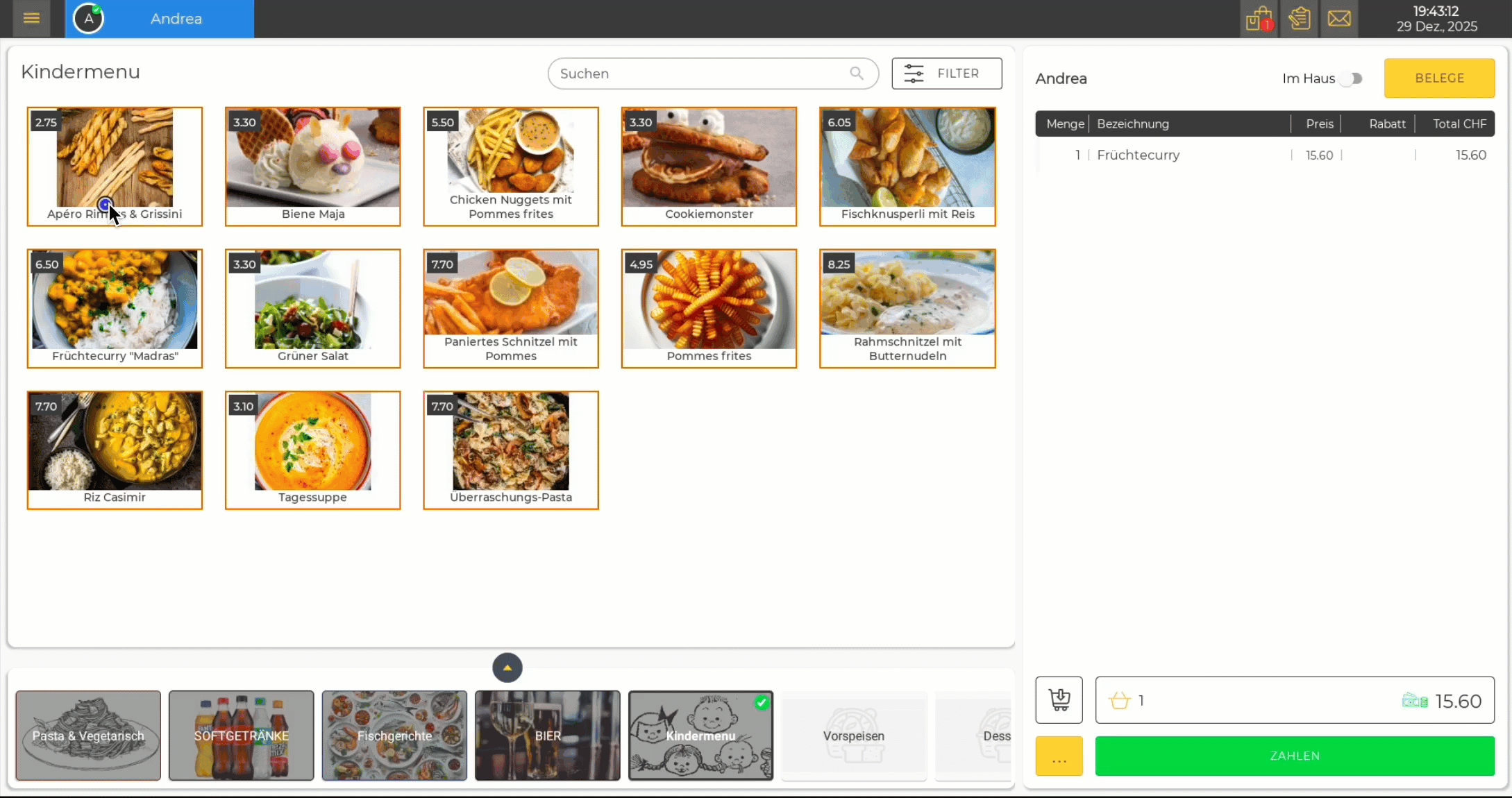The height and width of the screenshot is (798, 1512).
Task: Click the shopping bags icon with badge
Action: point(1259,19)
